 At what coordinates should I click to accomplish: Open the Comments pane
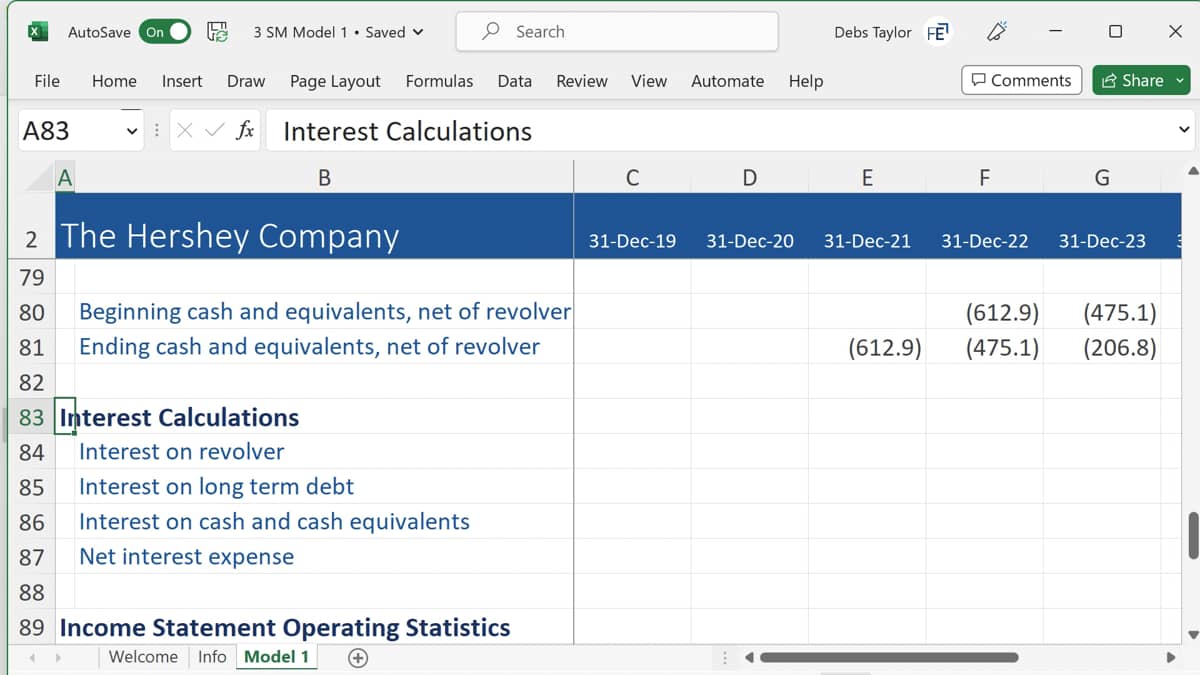click(1021, 80)
